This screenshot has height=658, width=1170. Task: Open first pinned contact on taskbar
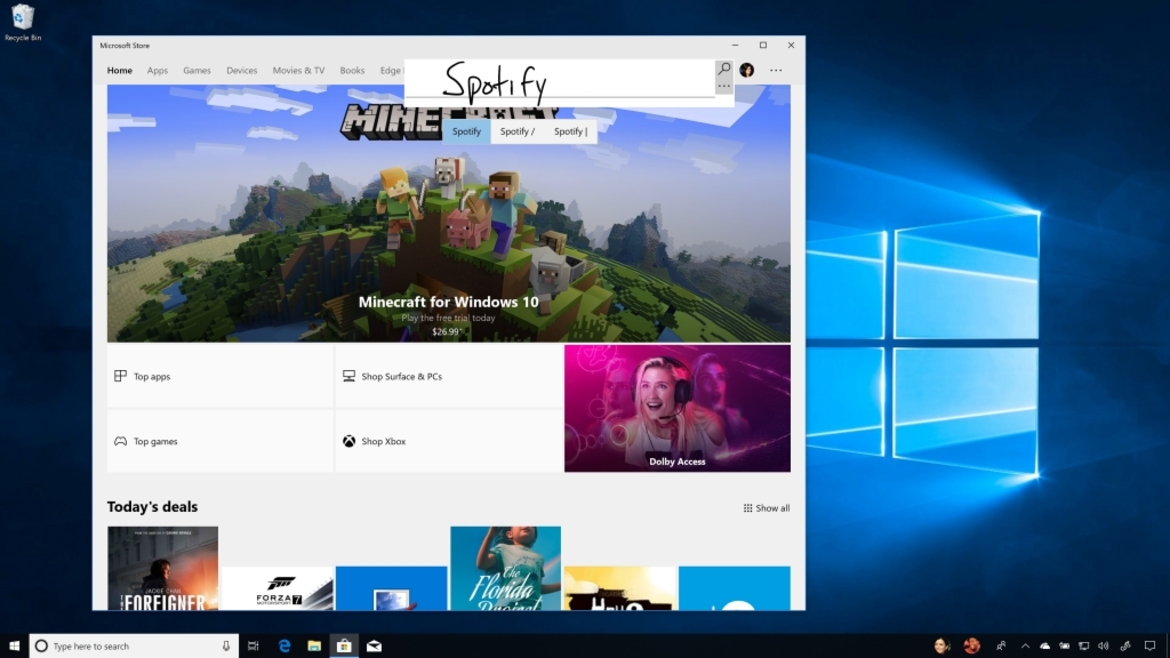coord(942,646)
